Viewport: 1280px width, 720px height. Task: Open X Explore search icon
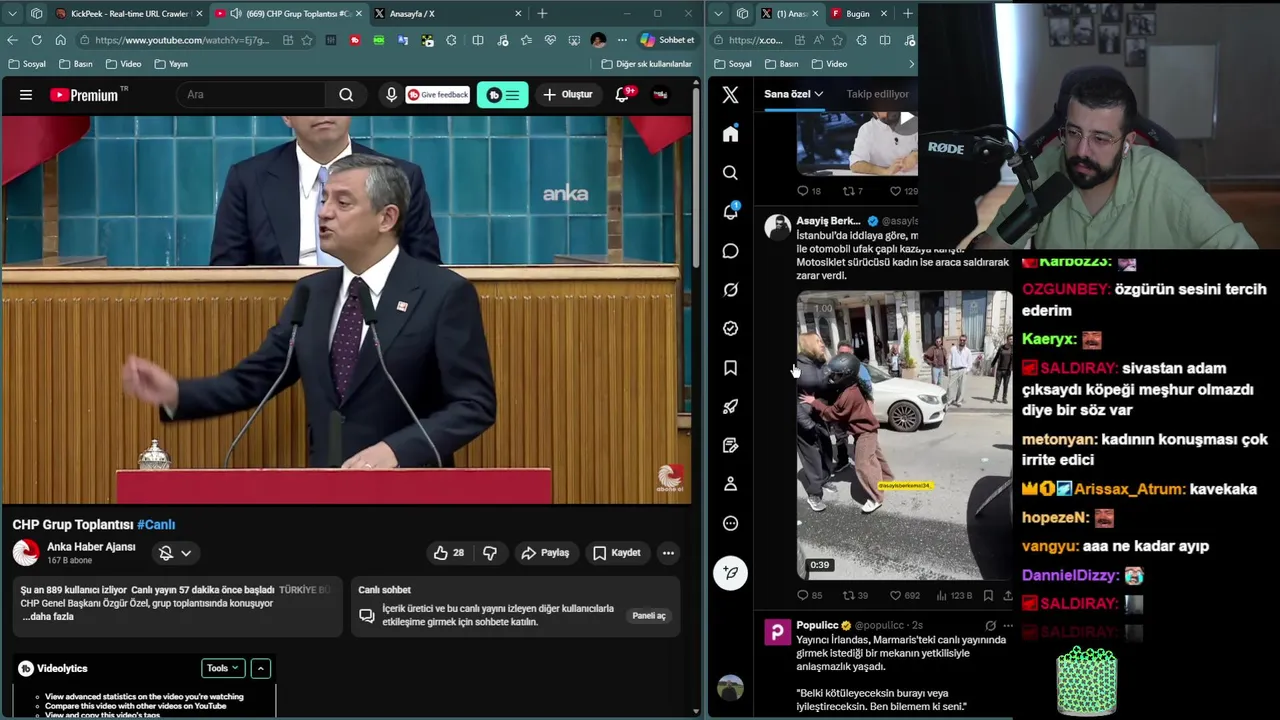pos(730,173)
